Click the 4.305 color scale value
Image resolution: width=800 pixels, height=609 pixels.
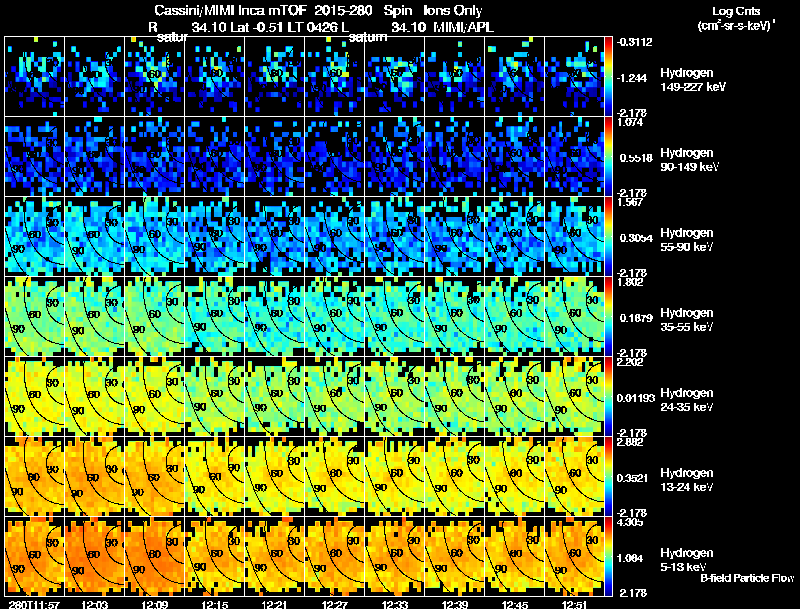(630, 523)
